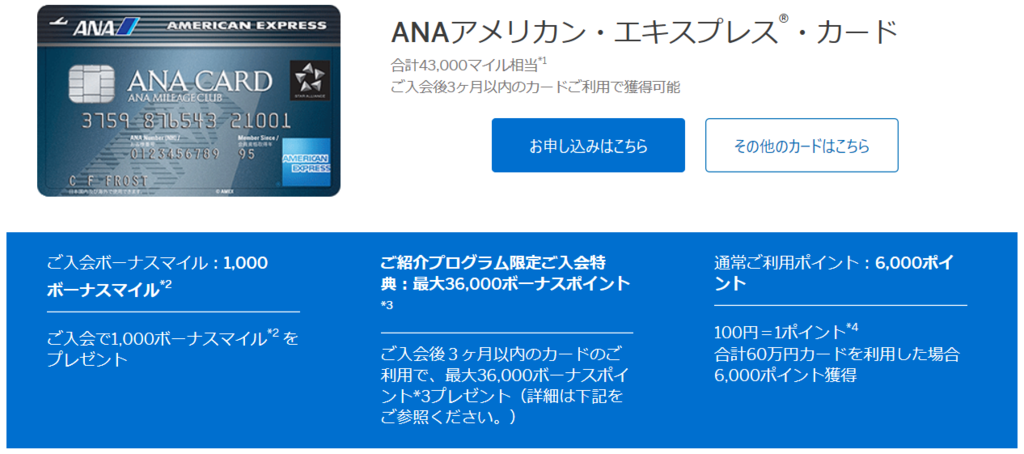Click the IC chip on the card
The width and height of the screenshot is (1024, 454).
(89, 82)
